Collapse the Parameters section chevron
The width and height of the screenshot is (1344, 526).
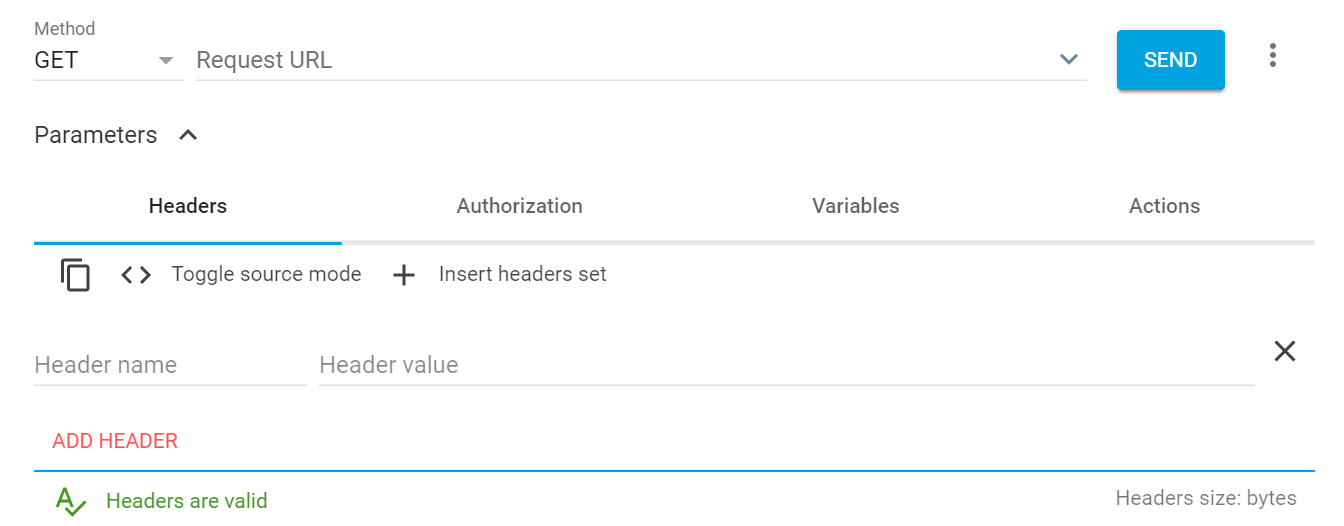[x=188, y=135]
